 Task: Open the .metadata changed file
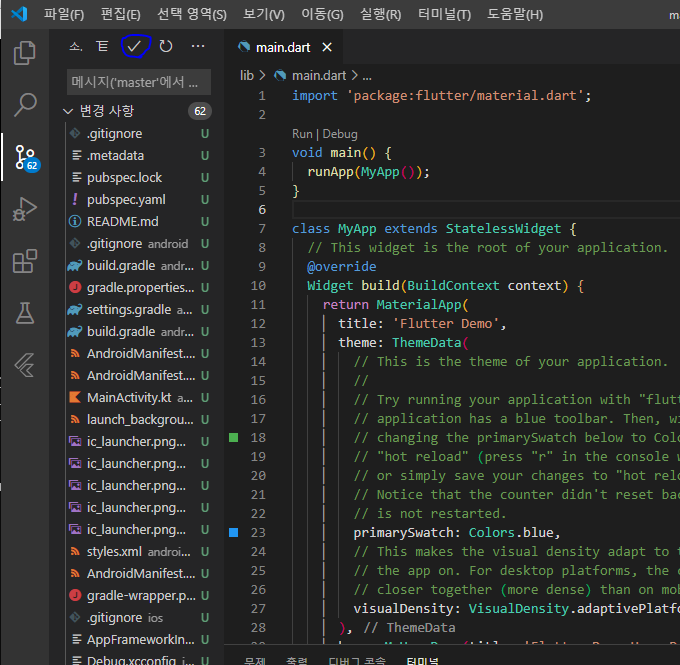139,155
